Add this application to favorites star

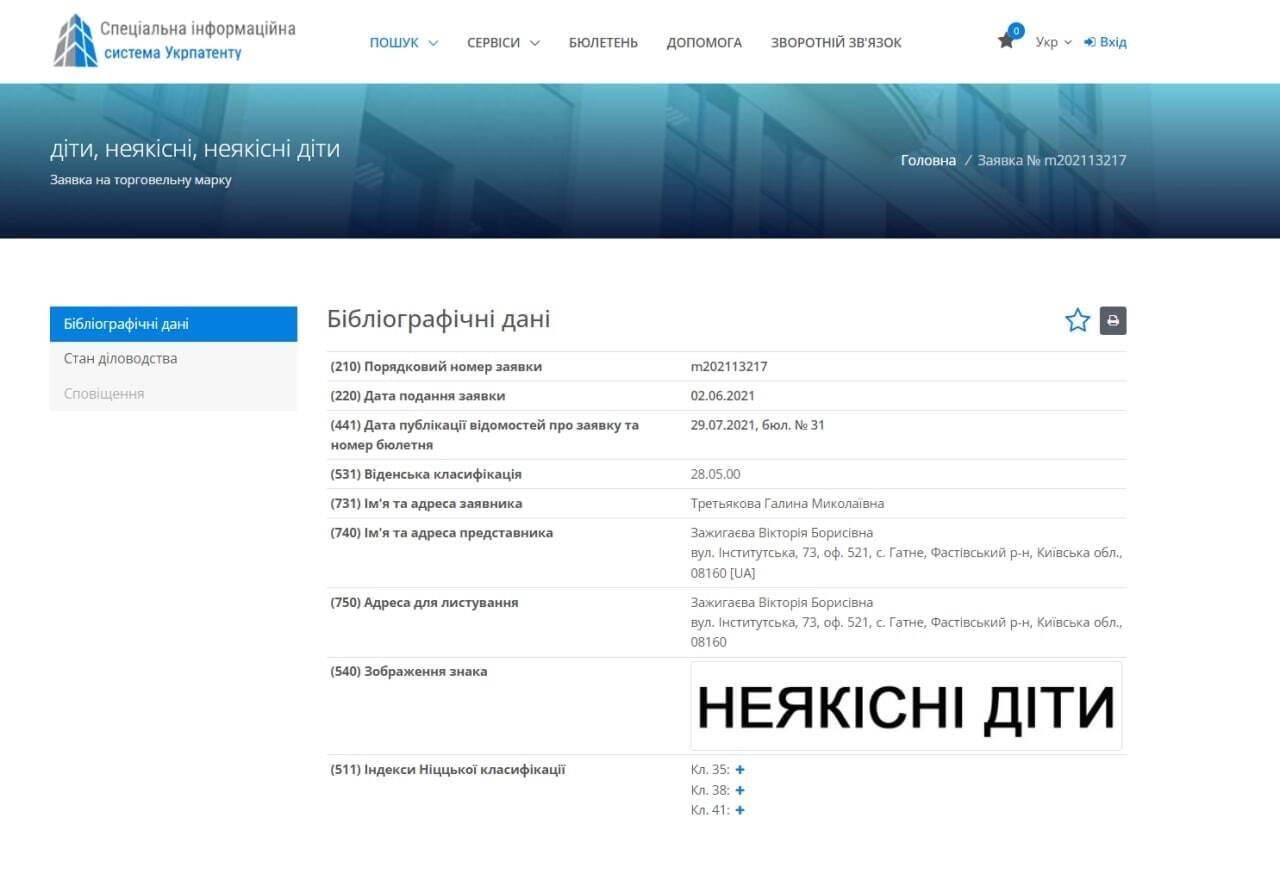pos(1077,321)
